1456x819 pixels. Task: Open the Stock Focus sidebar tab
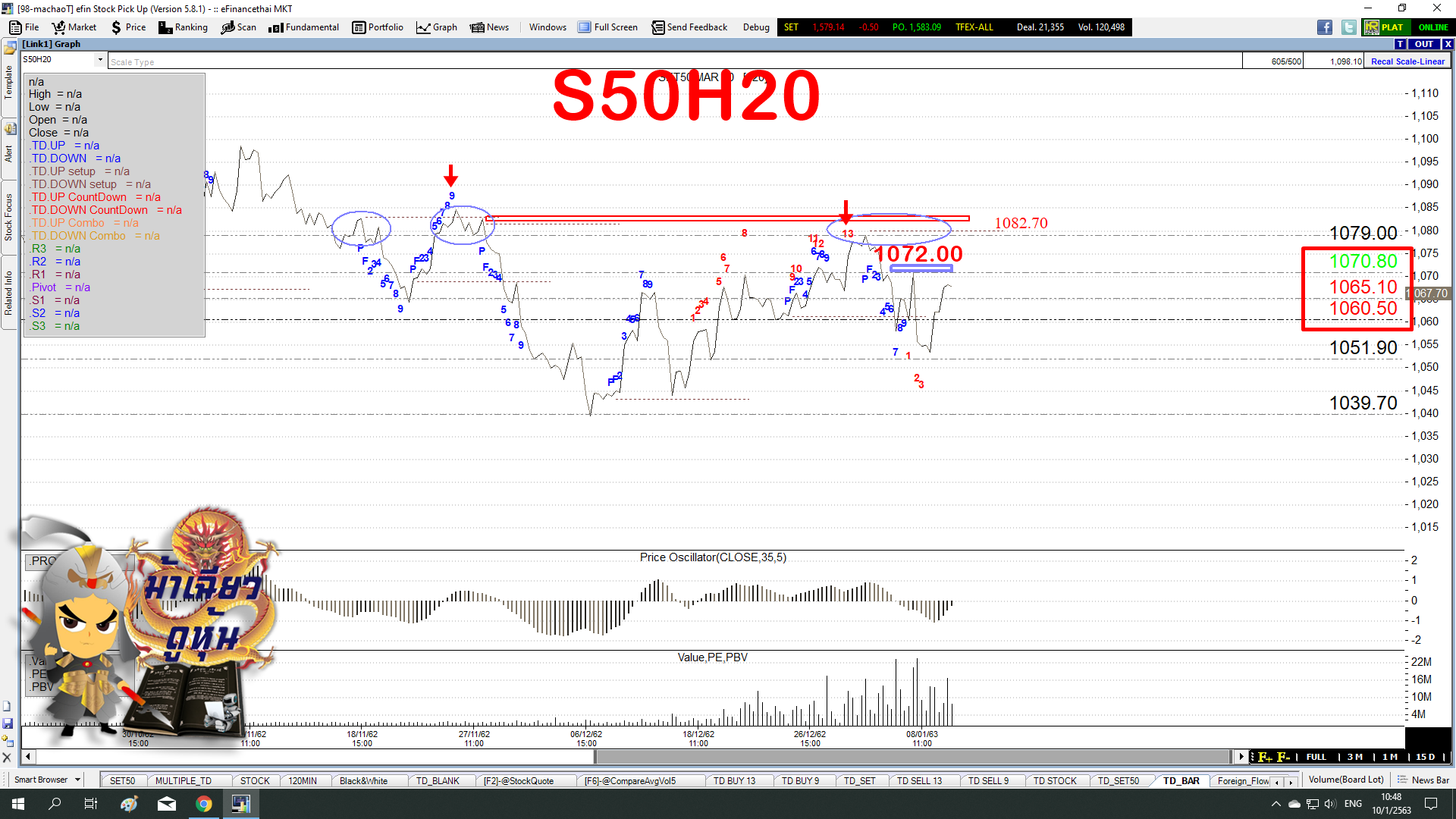9,217
